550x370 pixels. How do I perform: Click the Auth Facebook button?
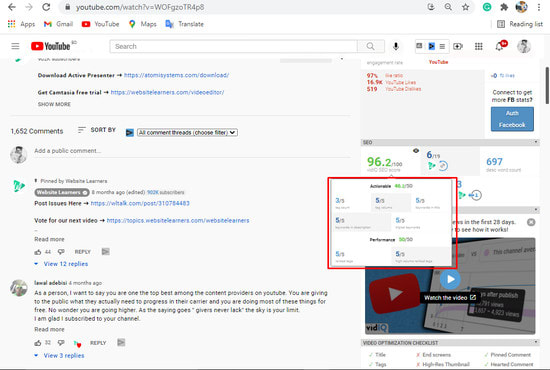(512, 119)
